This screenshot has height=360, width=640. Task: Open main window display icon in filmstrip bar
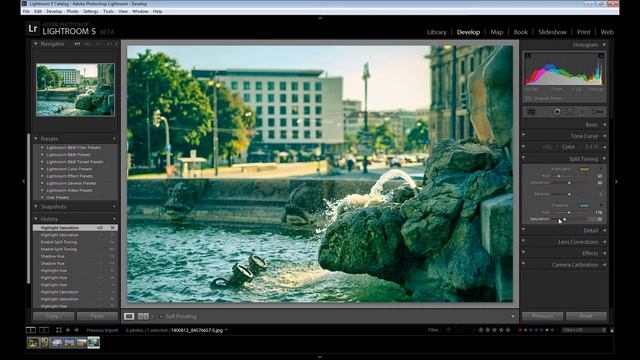pyautogui.click(x=31, y=330)
